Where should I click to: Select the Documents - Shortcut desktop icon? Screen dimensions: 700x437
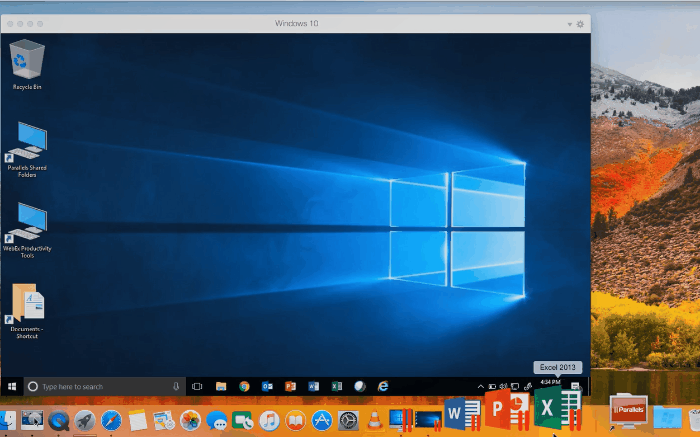[27, 311]
